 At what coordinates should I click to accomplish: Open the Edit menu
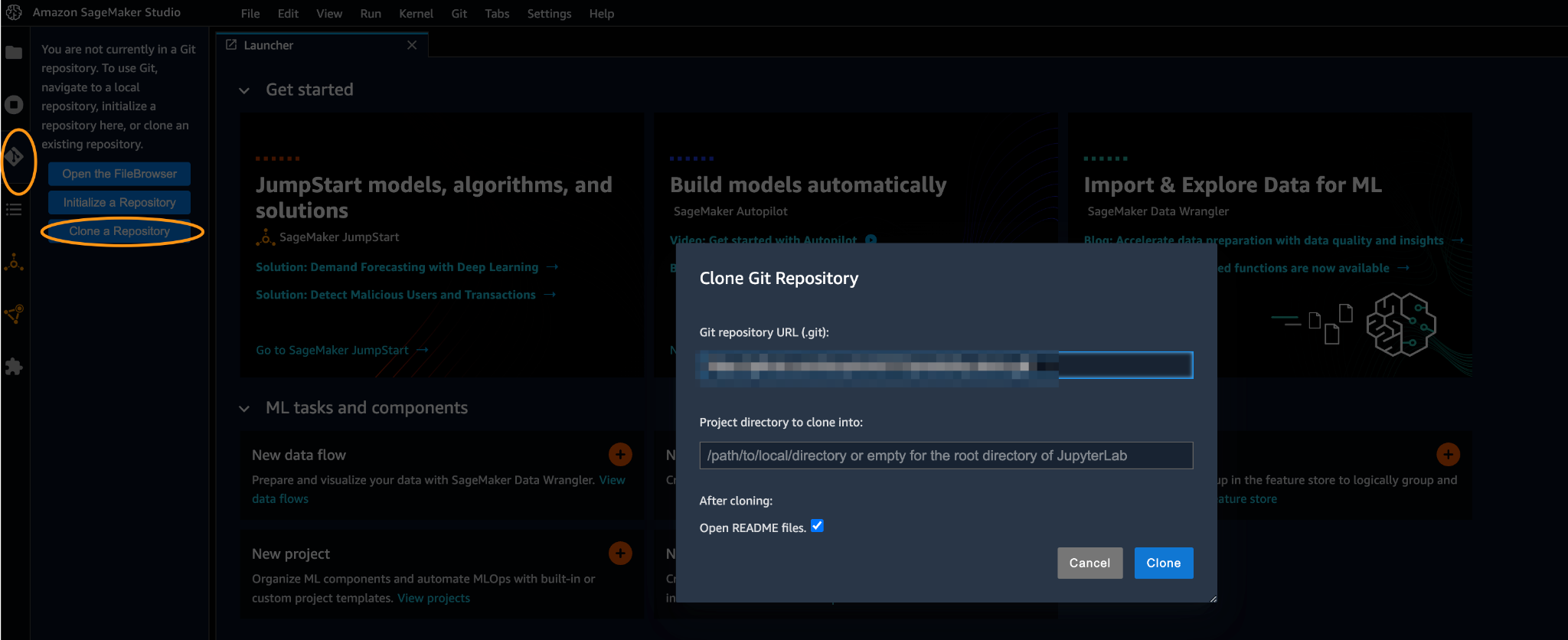tap(288, 14)
